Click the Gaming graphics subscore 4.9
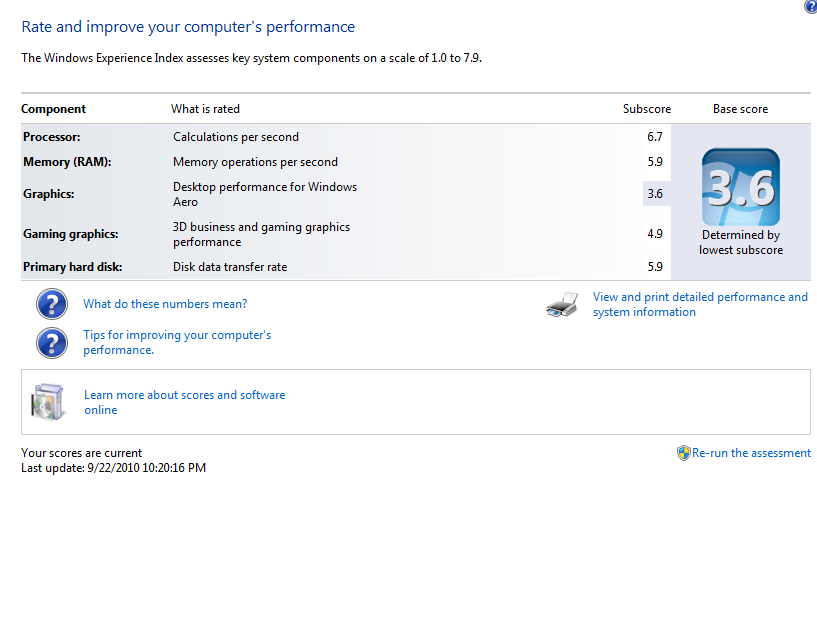 tap(655, 234)
